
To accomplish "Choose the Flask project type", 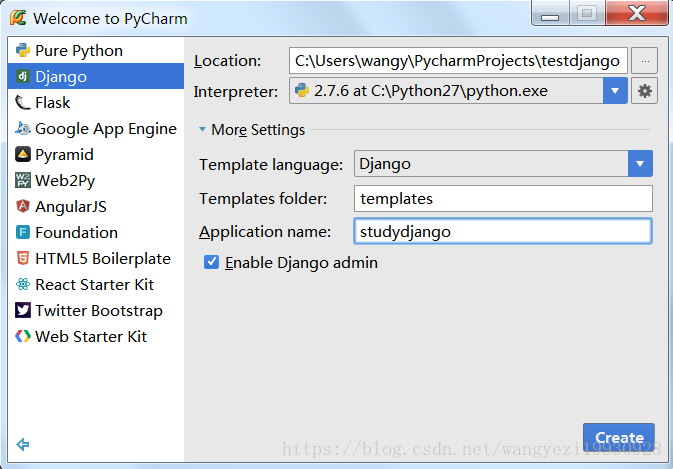I will (96, 103).
